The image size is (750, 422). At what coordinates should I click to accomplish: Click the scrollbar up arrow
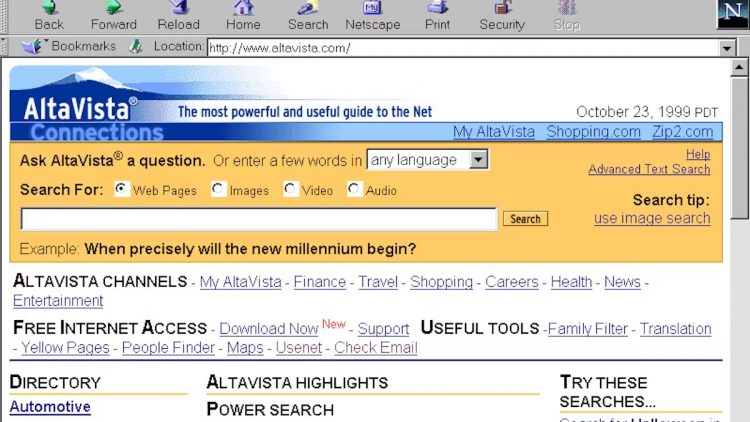pos(739,67)
